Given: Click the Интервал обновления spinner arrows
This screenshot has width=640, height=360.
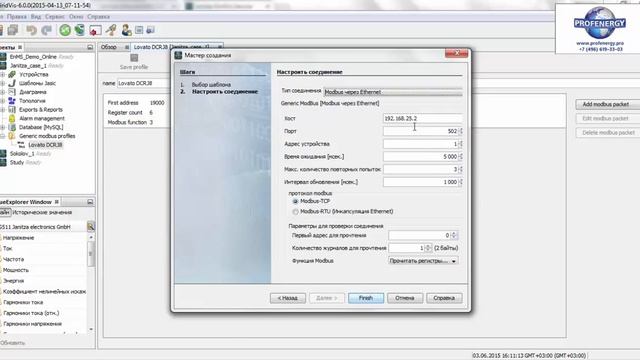Looking at the screenshot, I should click(461, 182).
